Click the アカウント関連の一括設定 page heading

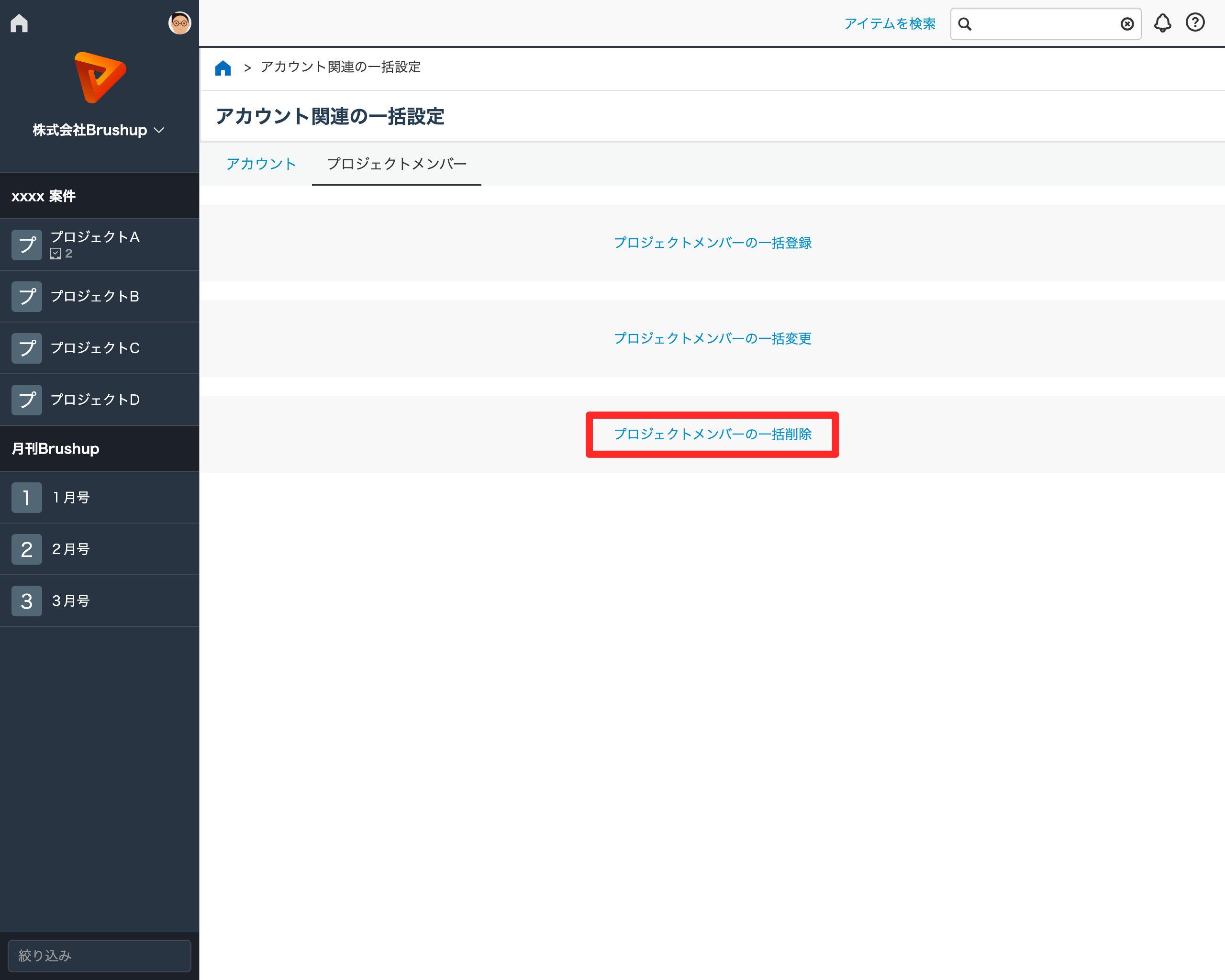[330, 116]
